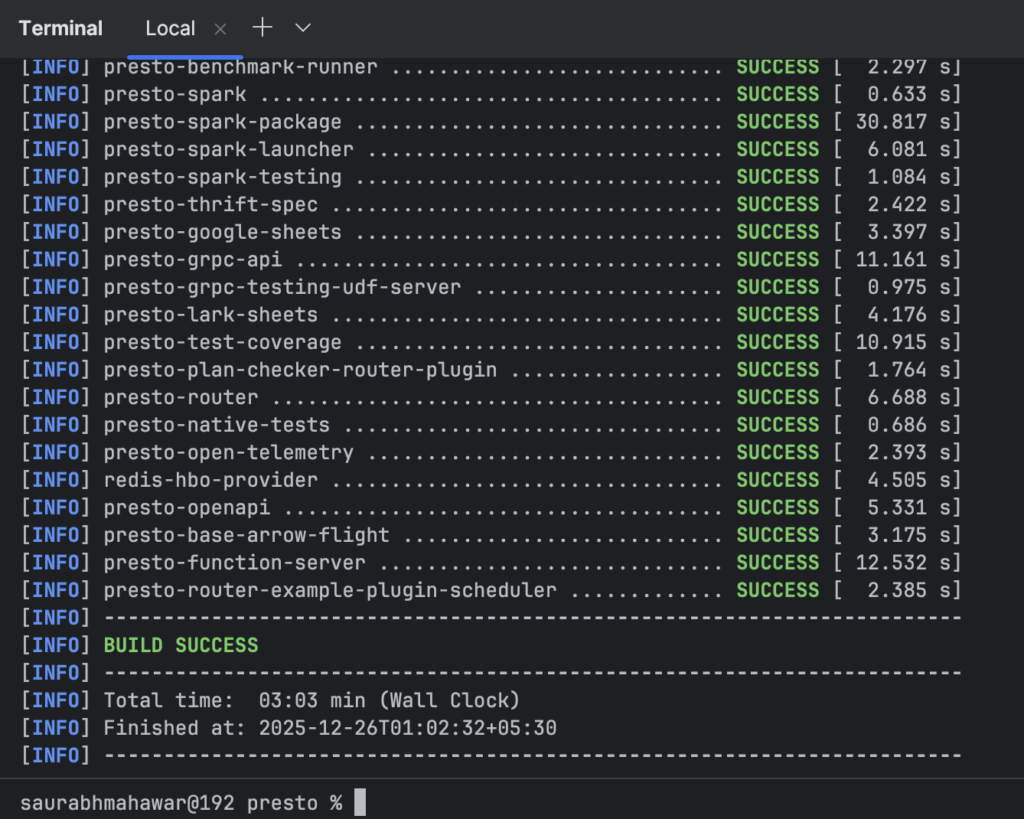Image resolution: width=1024 pixels, height=819 pixels.
Task: Click the redis-hbo-provider module name
Action: tap(210, 480)
